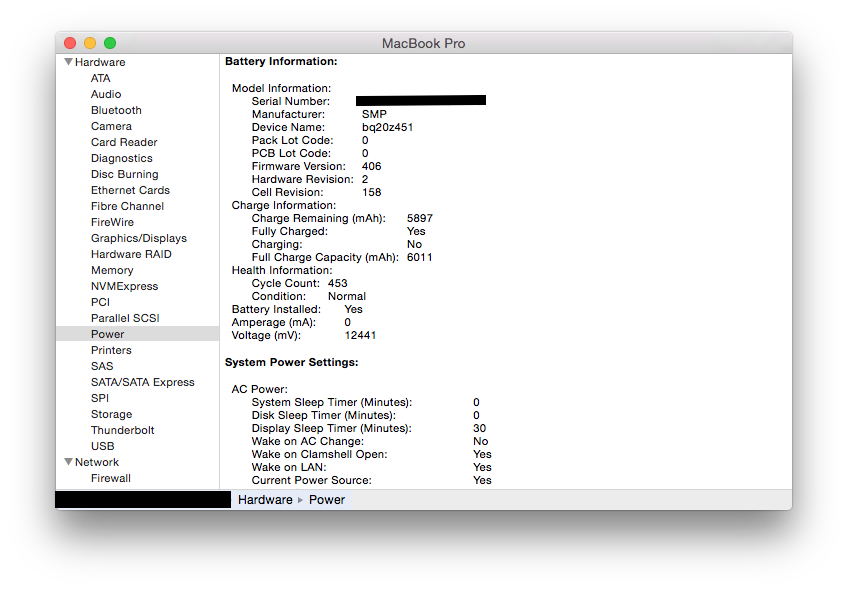
Task: Click condition value Normal
Action: 347,296
